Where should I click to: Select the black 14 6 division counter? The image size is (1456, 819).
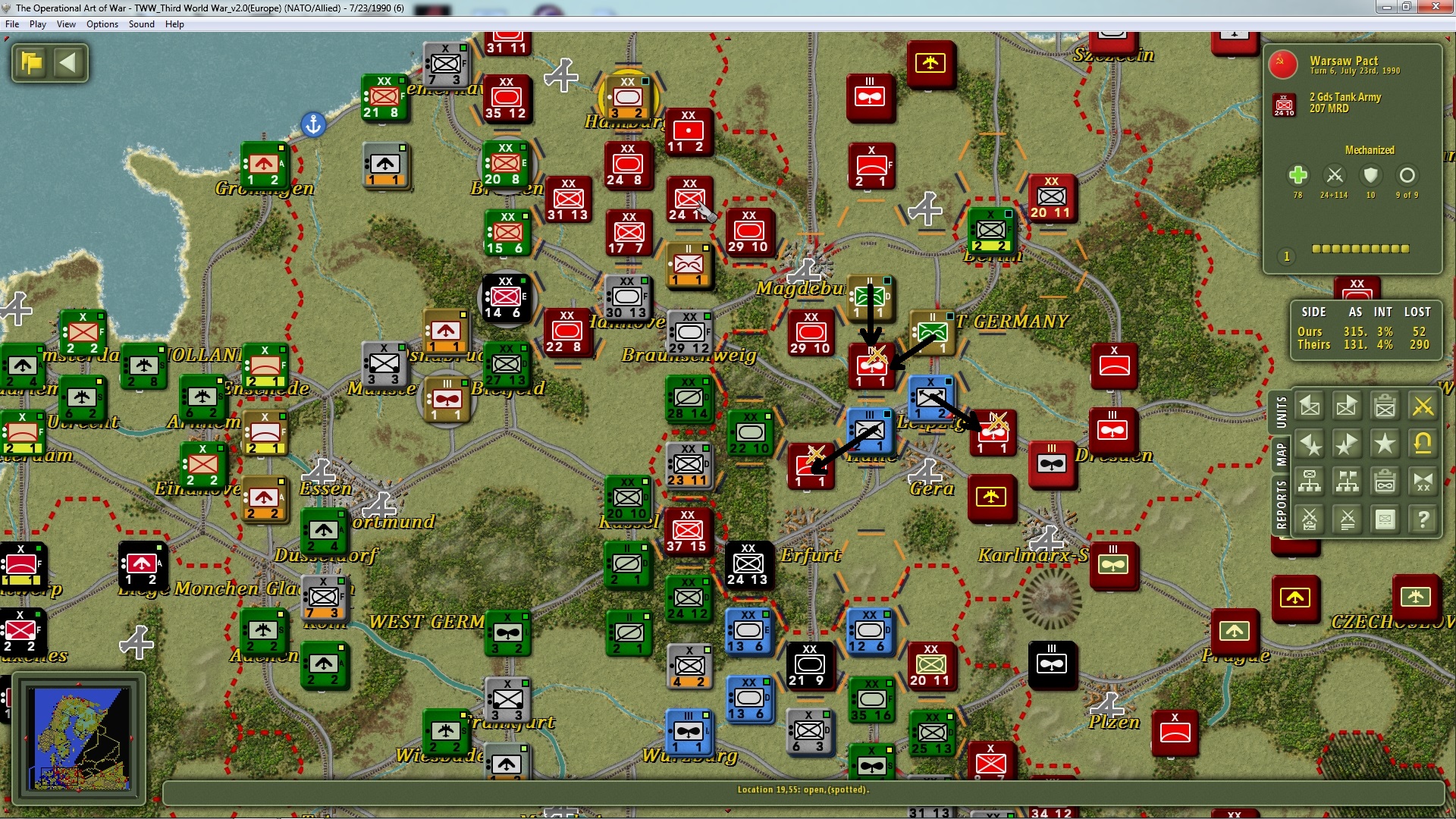[x=506, y=297]
